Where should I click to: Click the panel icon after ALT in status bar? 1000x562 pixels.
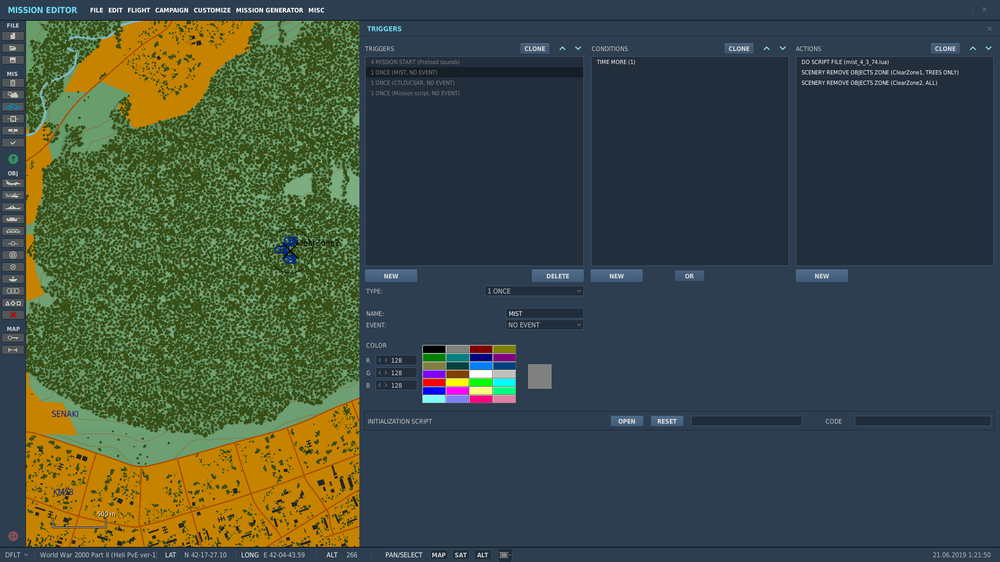point(504,555)
